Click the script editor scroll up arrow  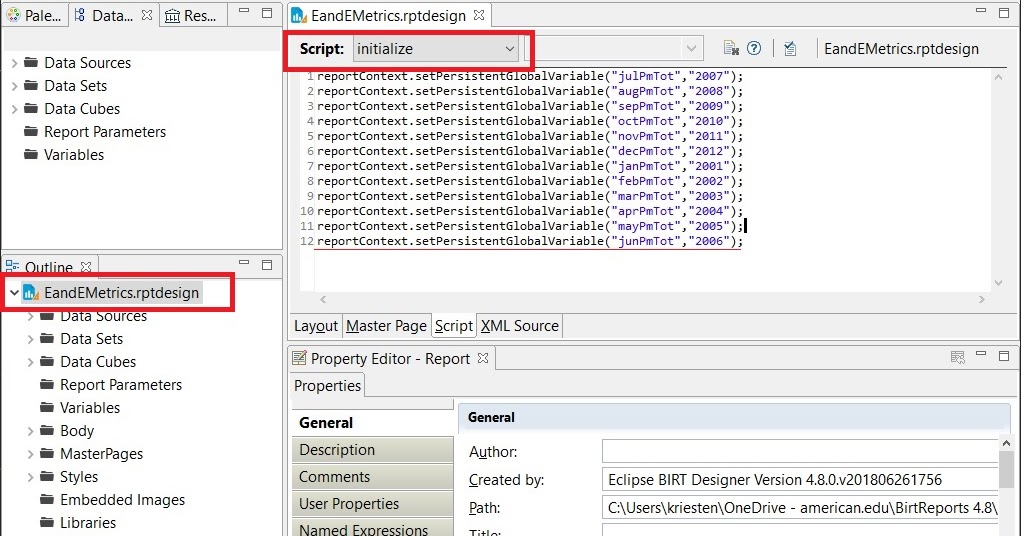click(998, 77)
